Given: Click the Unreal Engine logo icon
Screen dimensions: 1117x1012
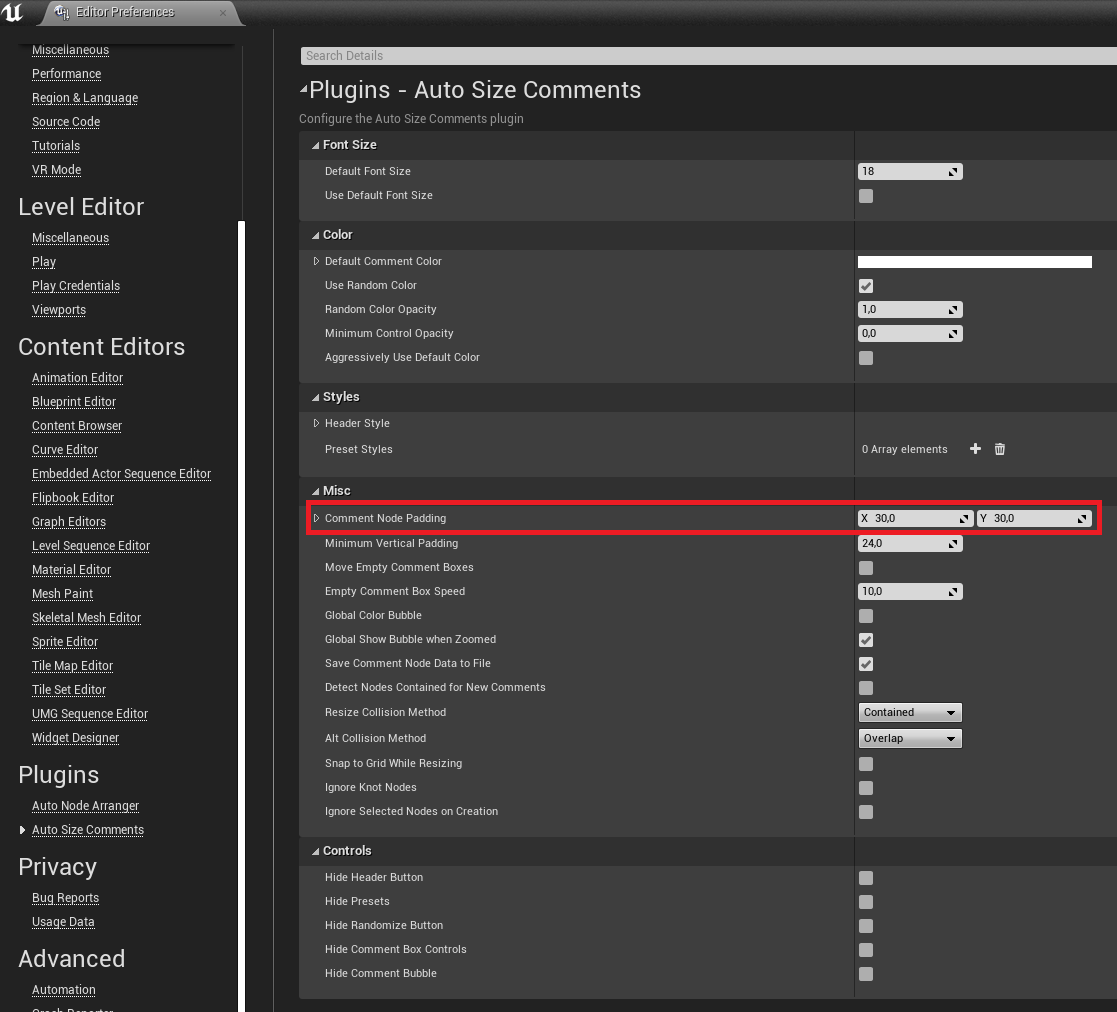Looking at the screenshot, I should [x=13, y=12].
